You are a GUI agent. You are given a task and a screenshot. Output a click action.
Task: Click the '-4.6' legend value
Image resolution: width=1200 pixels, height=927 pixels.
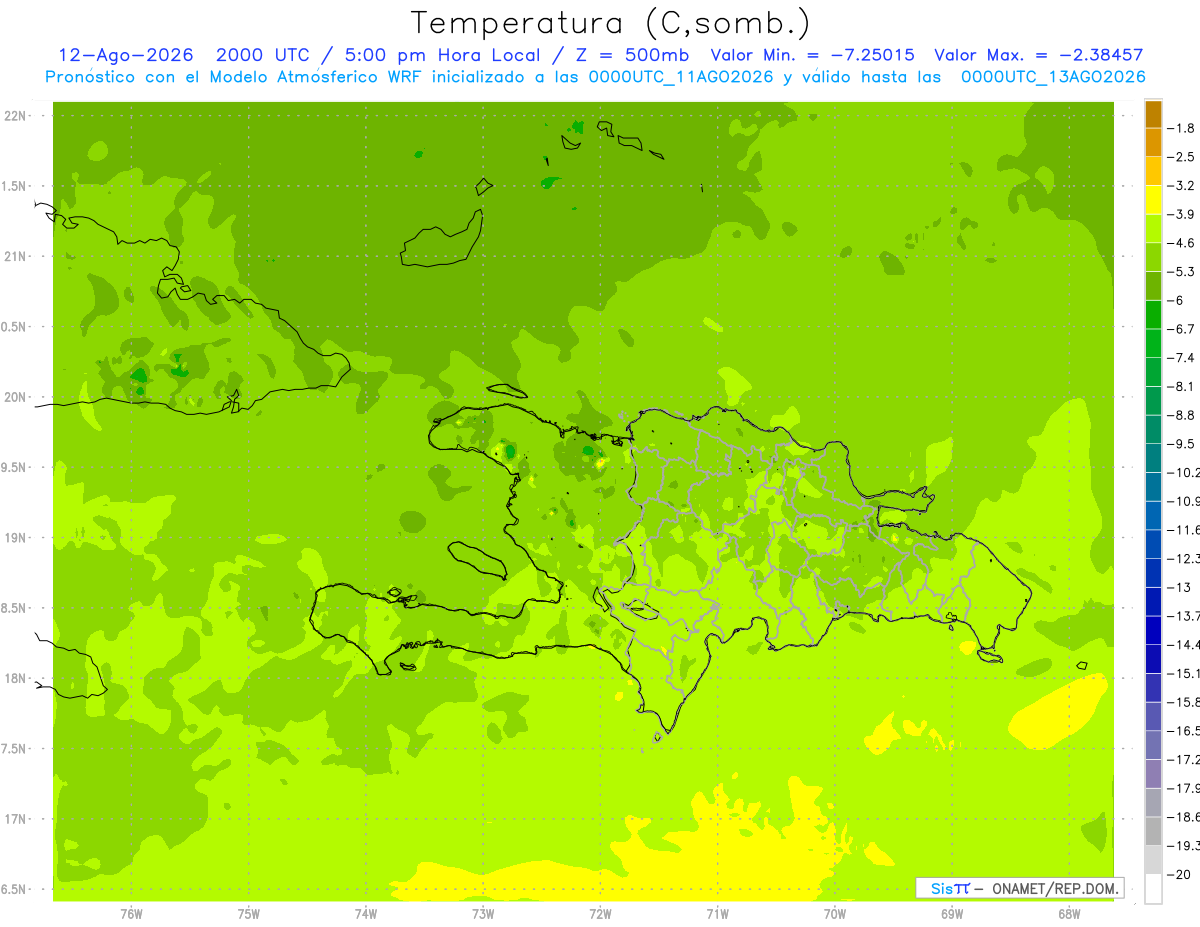pyautogui.click(x=1181, y=243)
